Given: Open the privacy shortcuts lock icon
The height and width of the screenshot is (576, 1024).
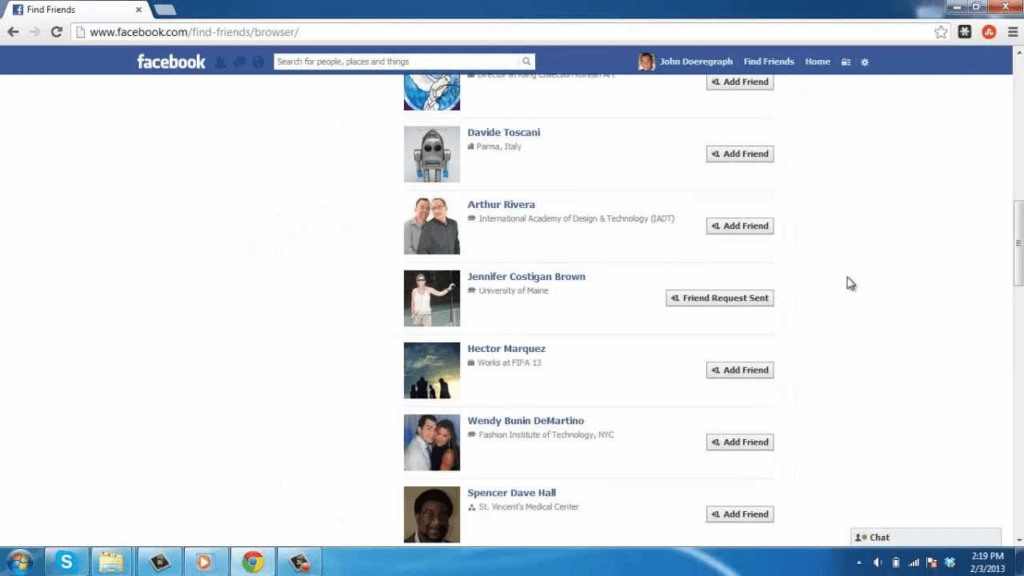Looking at the screenshot, I should pos(846,62).
